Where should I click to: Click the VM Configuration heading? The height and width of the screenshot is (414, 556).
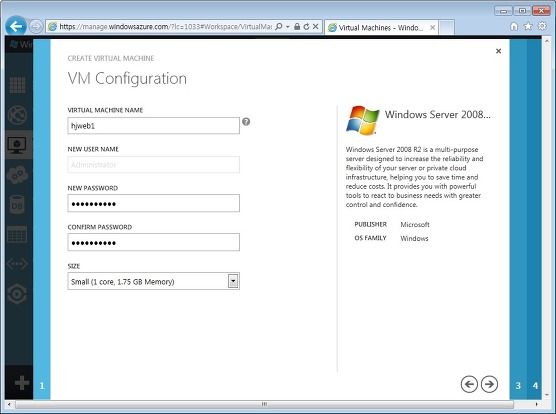(127, 79)
